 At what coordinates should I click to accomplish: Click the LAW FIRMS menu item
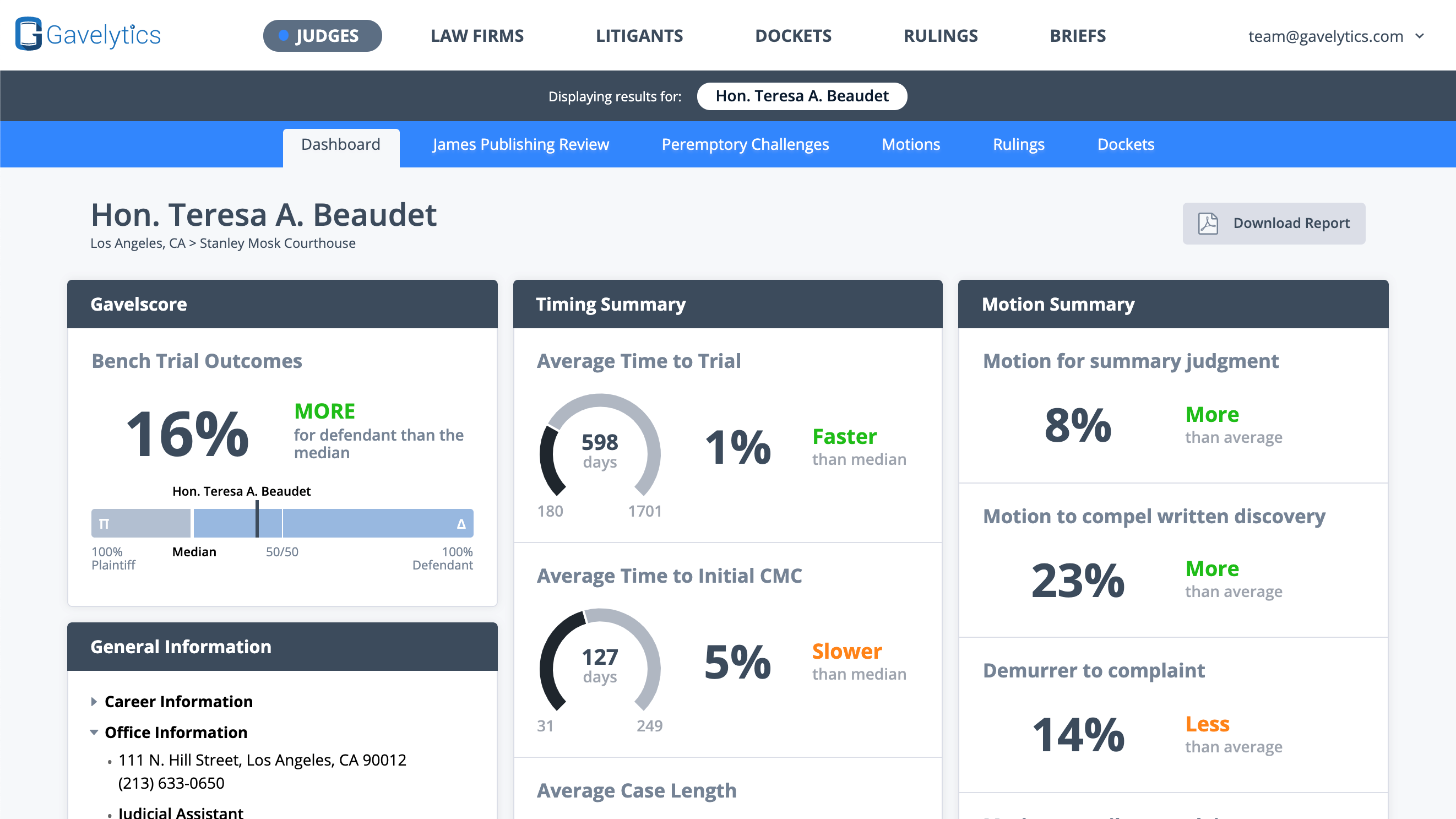point(477,35)
